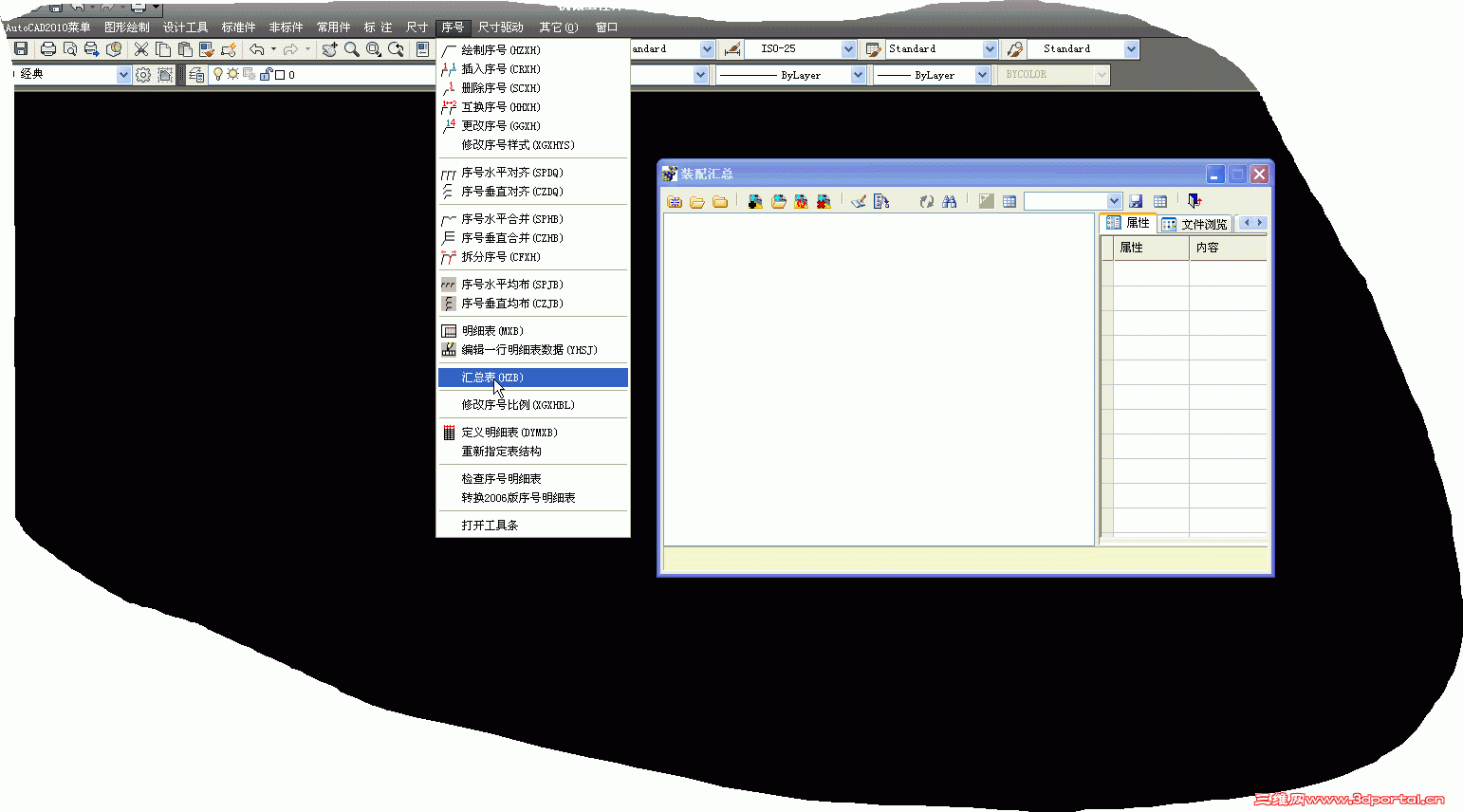Open the 经典 workspace dropdown

tap(123, 74)
